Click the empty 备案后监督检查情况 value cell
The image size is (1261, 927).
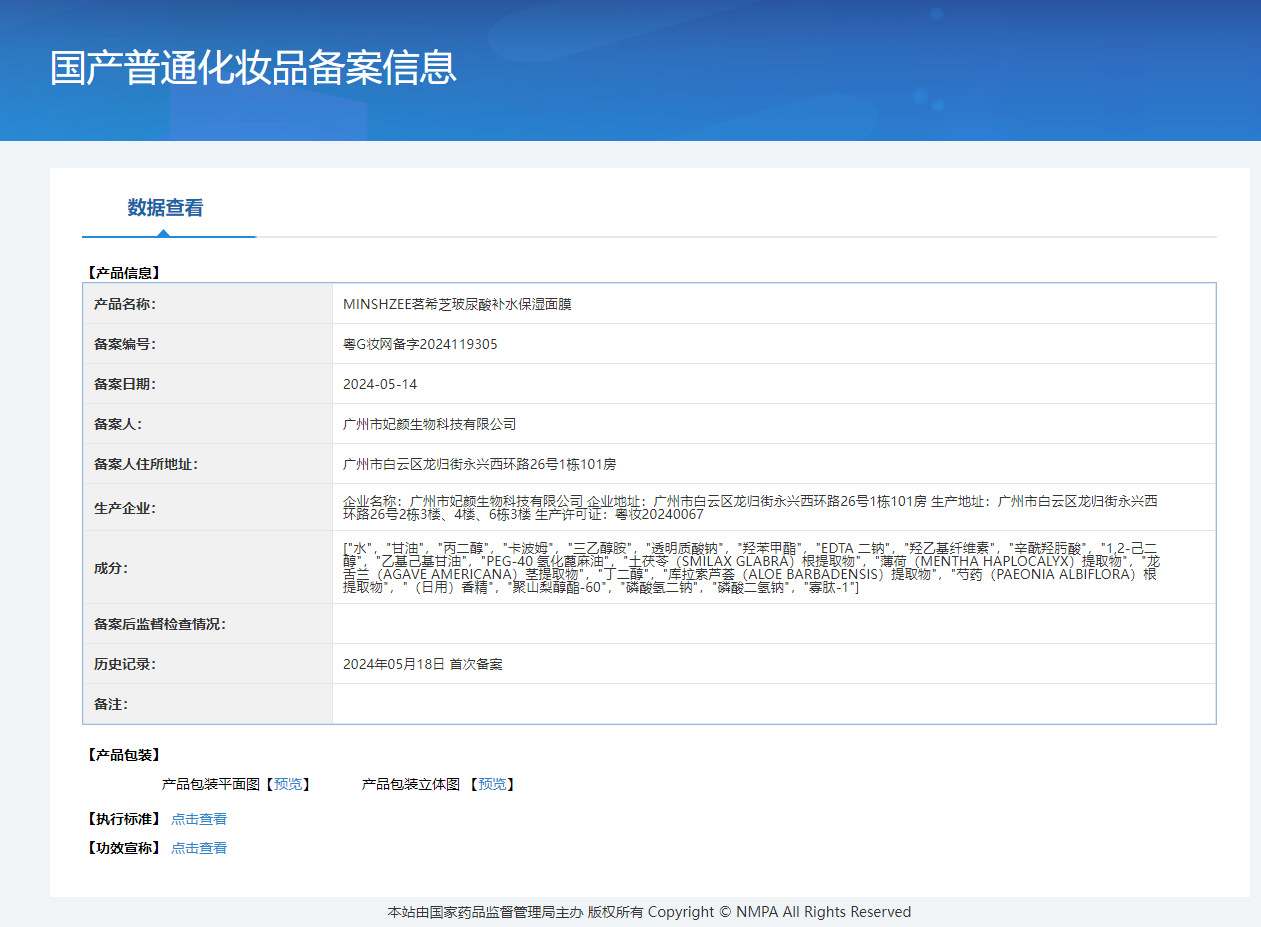(x=773, y=624)
